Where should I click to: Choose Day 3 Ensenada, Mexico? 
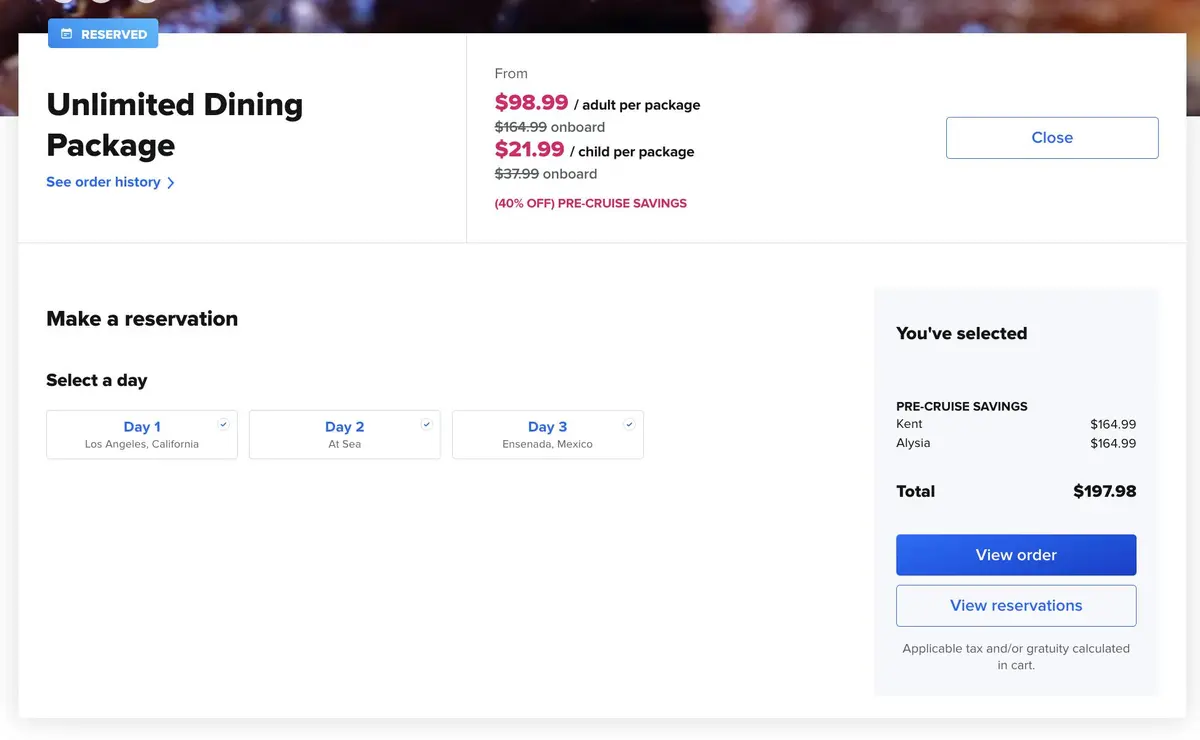click(x=547, y=435)
